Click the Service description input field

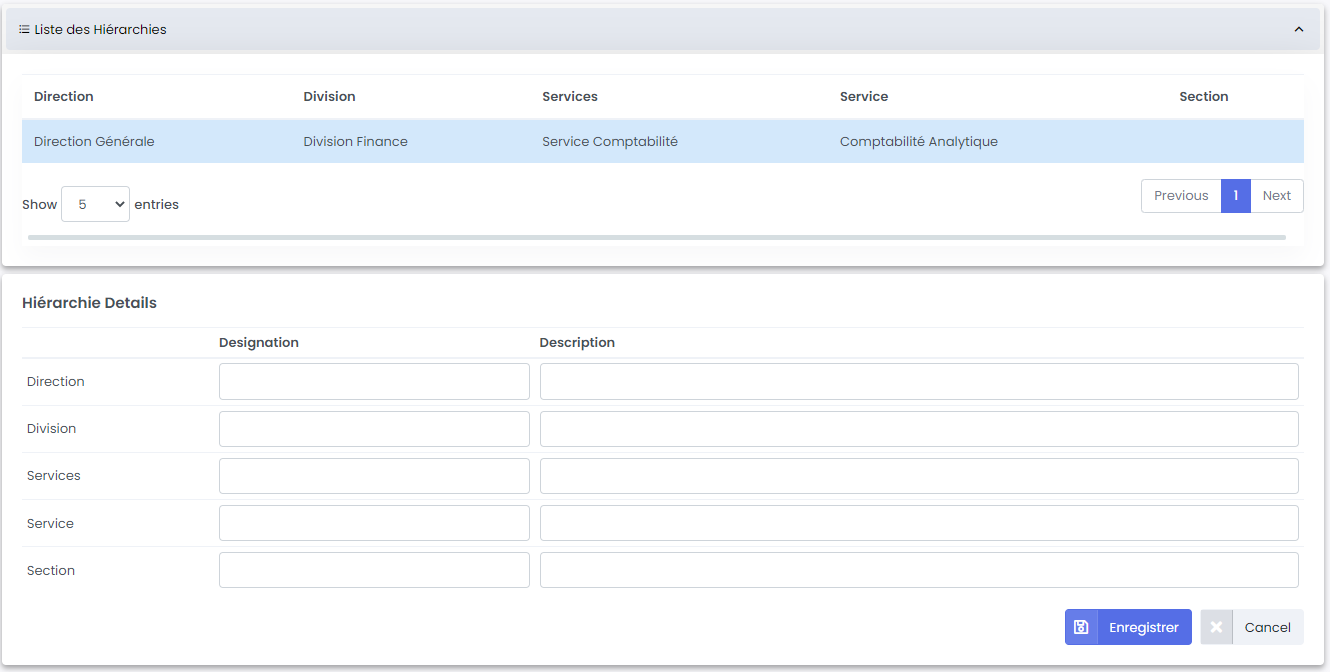(918, 523)
